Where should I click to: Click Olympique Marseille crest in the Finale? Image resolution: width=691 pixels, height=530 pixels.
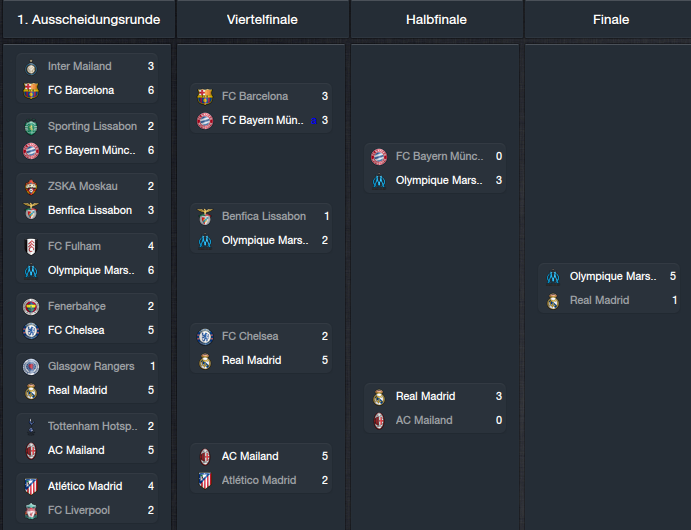pos(553,277)
